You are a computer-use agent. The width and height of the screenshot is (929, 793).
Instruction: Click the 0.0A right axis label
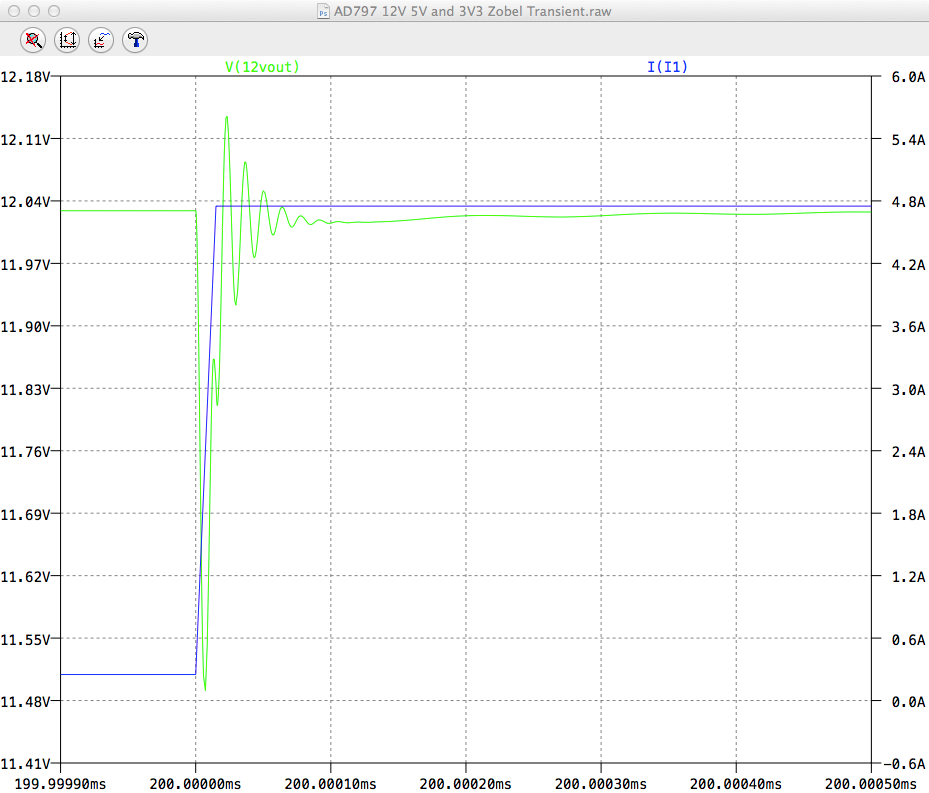point(908,702)
